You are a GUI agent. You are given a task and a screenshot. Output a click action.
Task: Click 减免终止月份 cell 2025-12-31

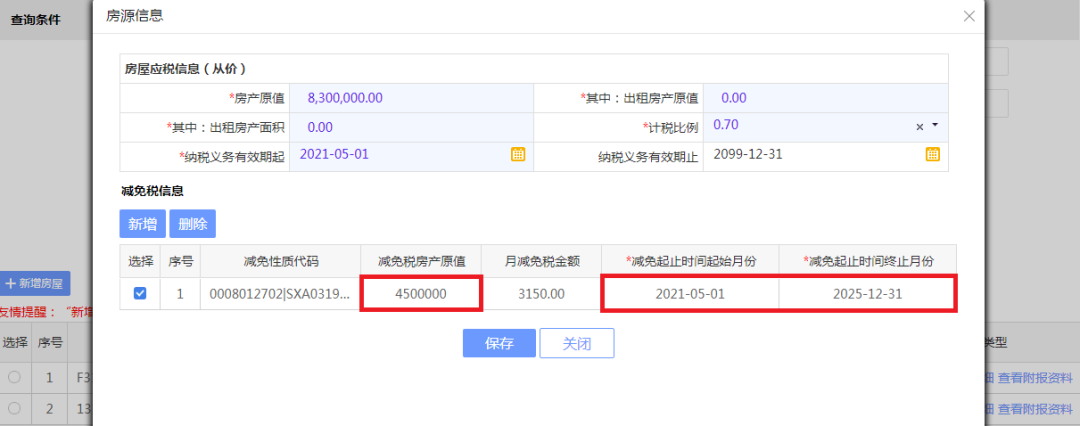[x=868, y=294]
